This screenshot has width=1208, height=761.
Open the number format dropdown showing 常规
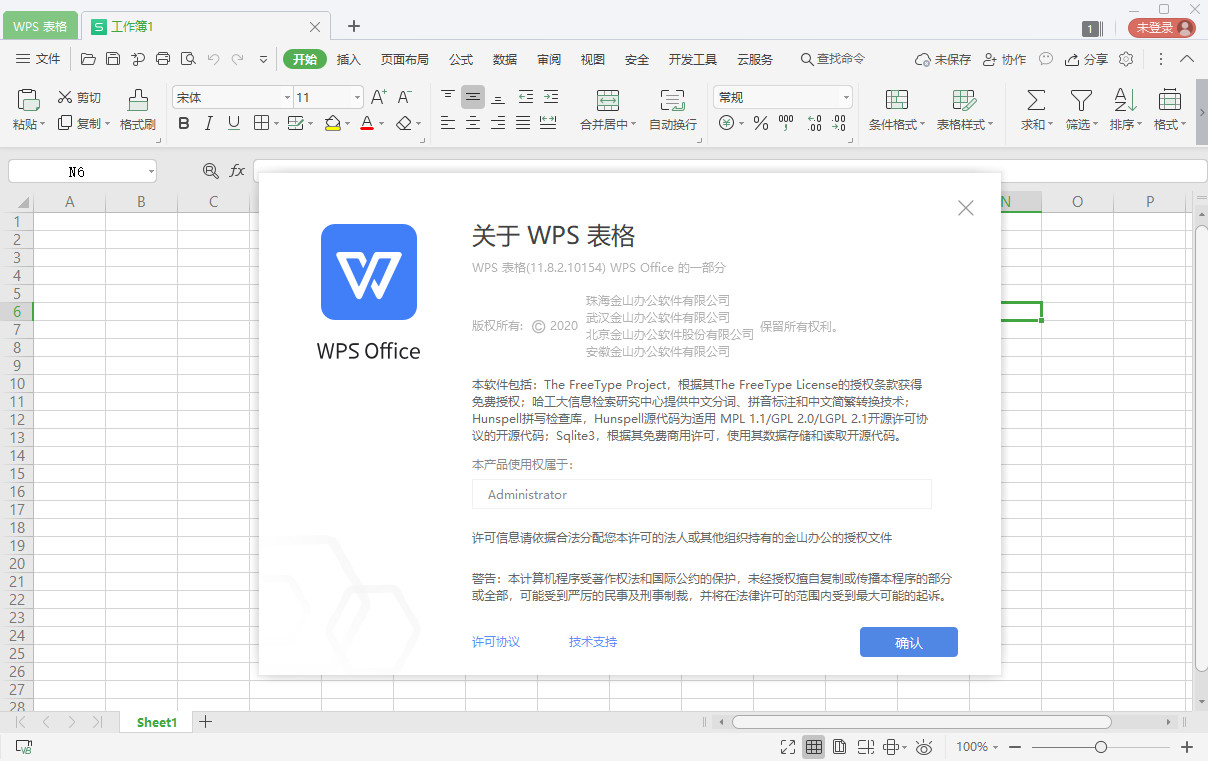point(846,98)
